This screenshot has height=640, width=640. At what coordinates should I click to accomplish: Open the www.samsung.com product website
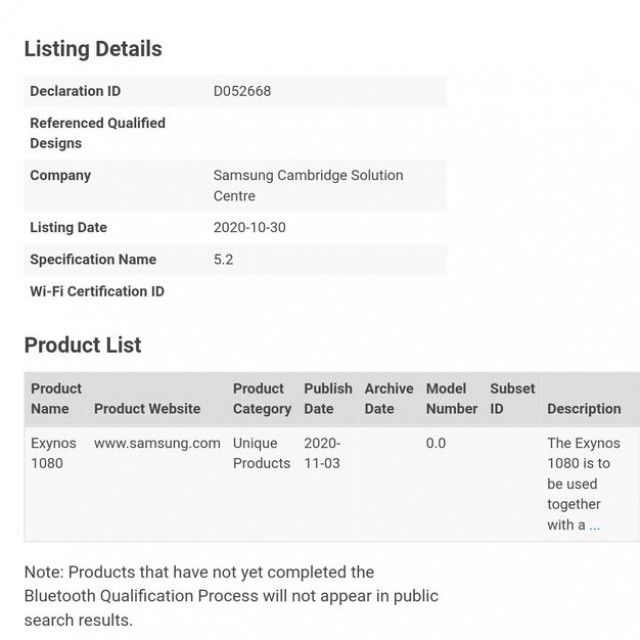point(157,443)
